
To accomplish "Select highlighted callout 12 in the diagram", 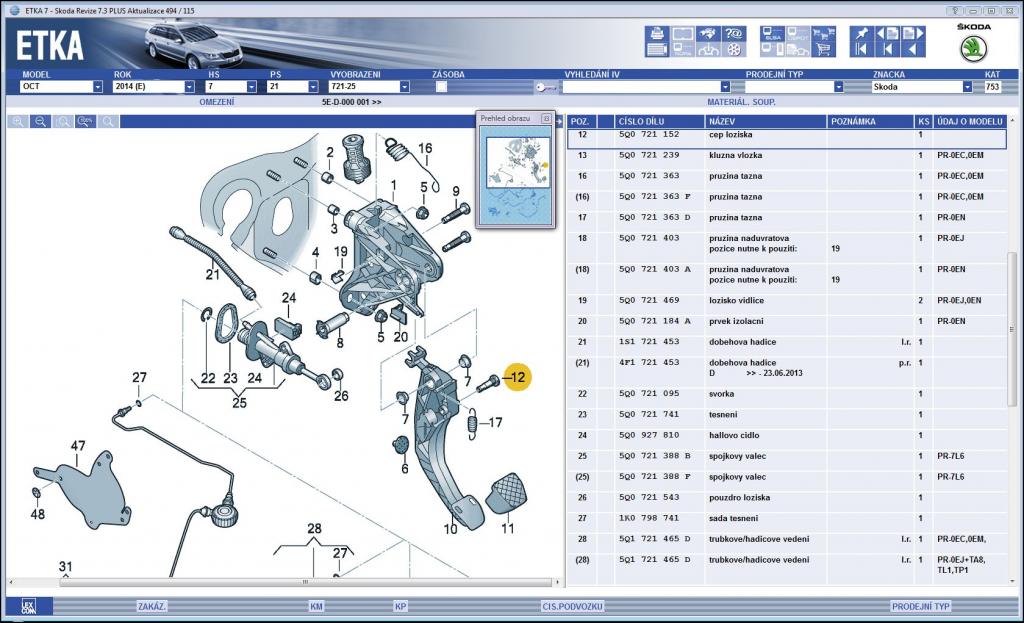I will coord(517,377).
